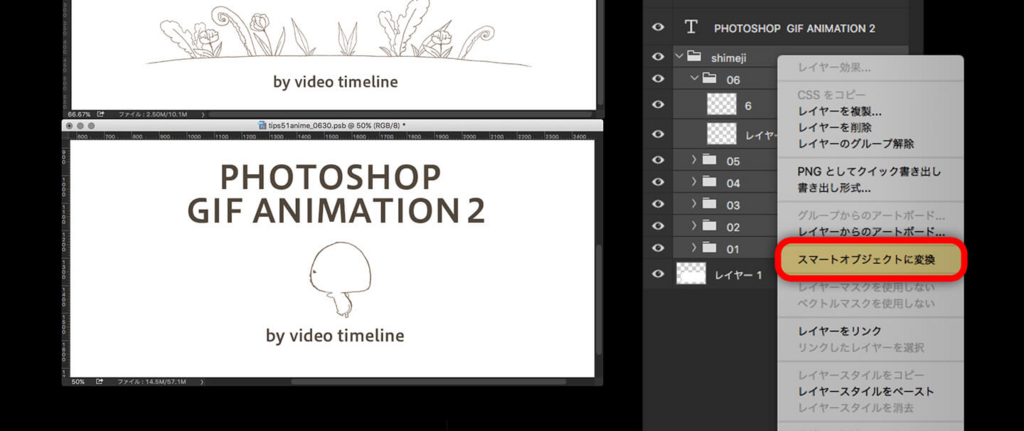The height and width of the screenshot is (431, 1024).
Task: Hide the 04 group
Action: [658, 182]
